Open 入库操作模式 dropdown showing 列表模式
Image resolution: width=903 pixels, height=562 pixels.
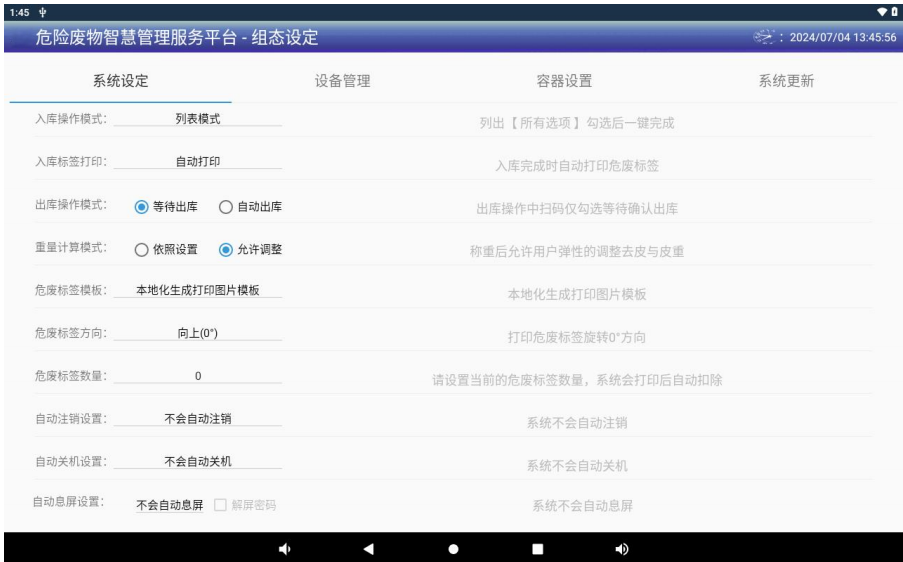tap(198, 119)
